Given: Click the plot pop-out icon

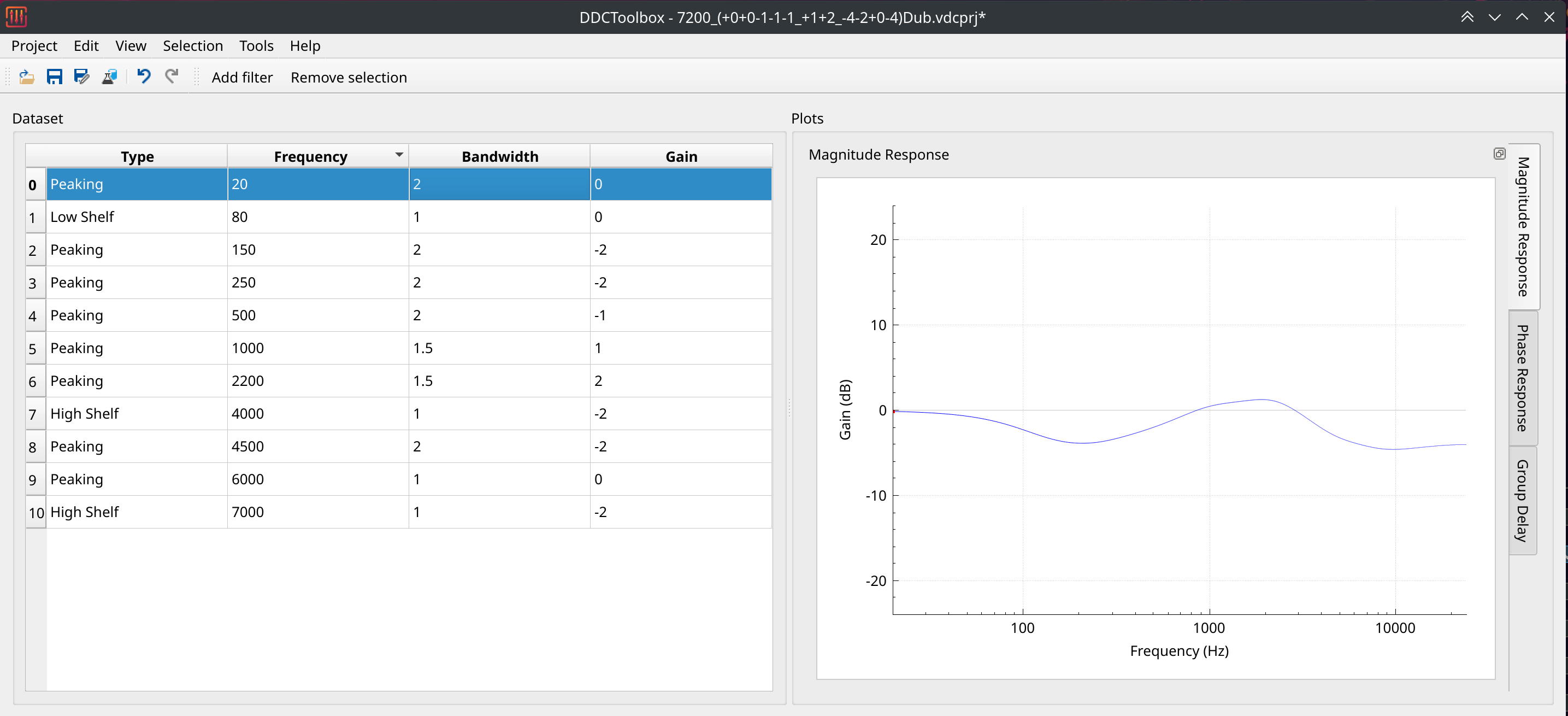Looking at the screenshot, I should 1499,154.
